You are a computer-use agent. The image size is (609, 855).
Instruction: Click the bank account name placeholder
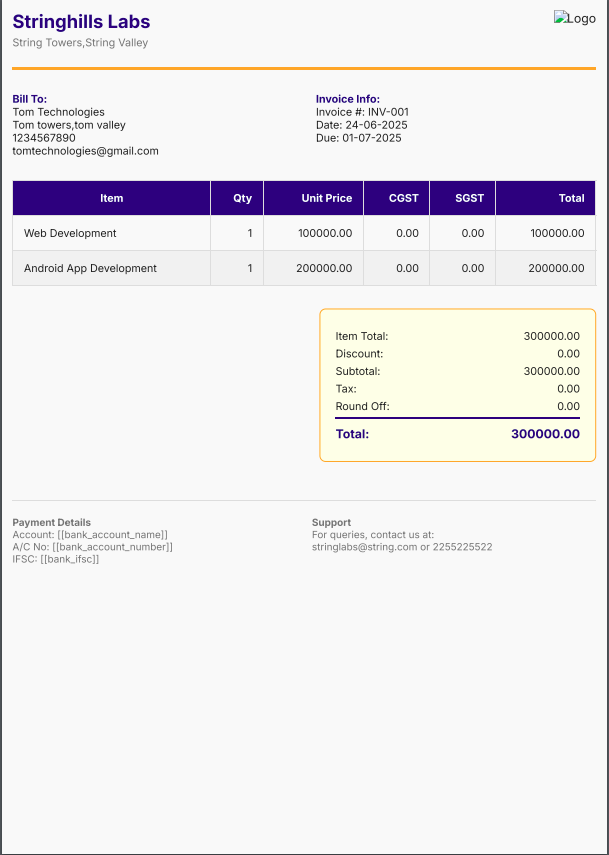click(112, 535)
